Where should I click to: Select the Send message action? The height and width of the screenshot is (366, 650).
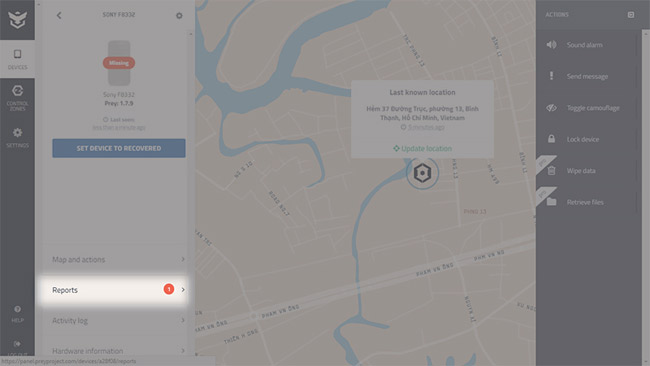tap(586, 76)
